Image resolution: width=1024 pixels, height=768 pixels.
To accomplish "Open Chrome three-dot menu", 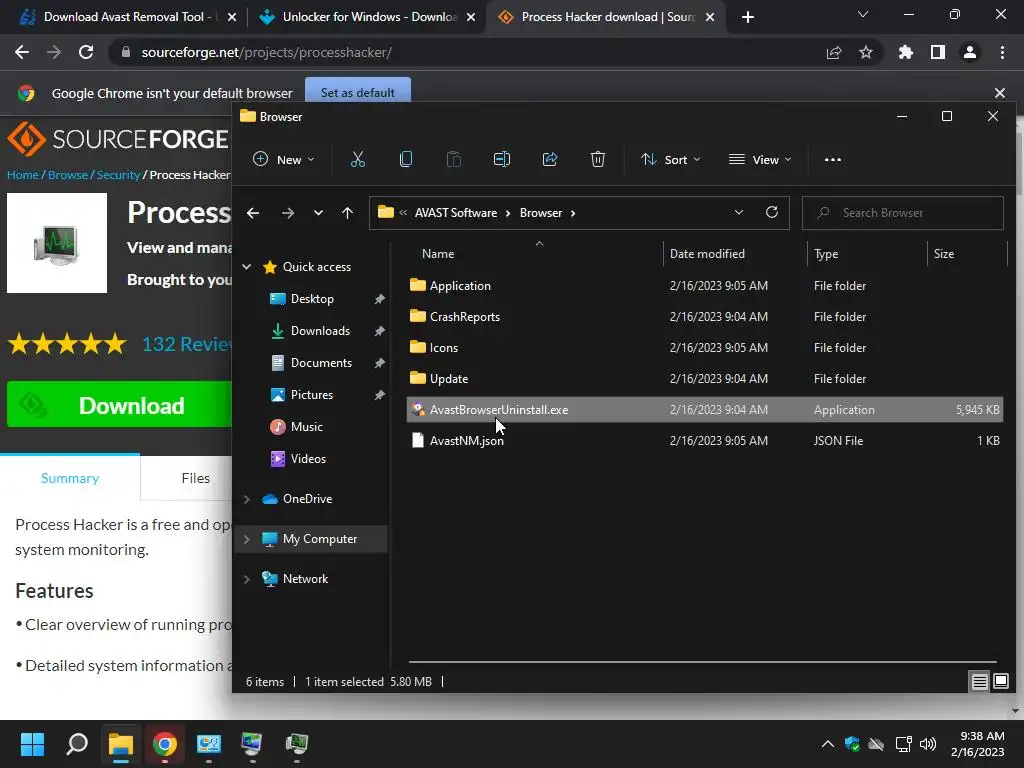I will (x=1002, y=52).
